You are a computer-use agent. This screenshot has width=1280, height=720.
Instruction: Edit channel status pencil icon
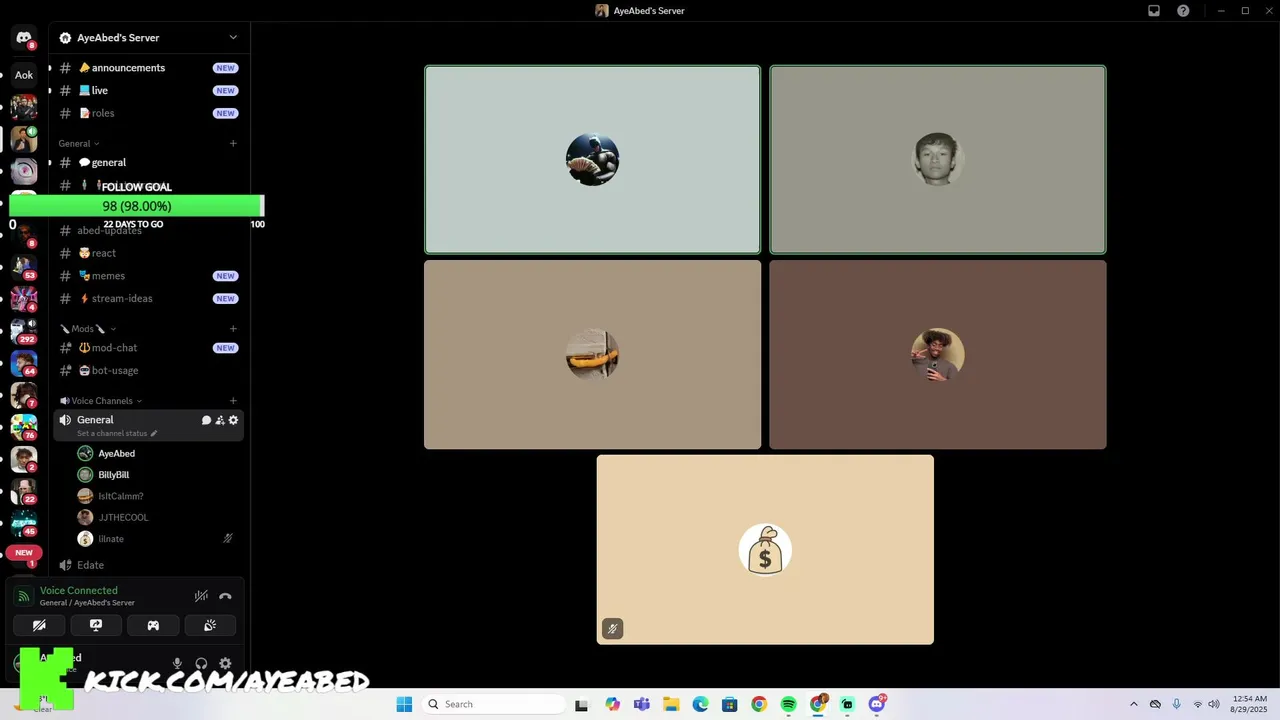point(154,433)
